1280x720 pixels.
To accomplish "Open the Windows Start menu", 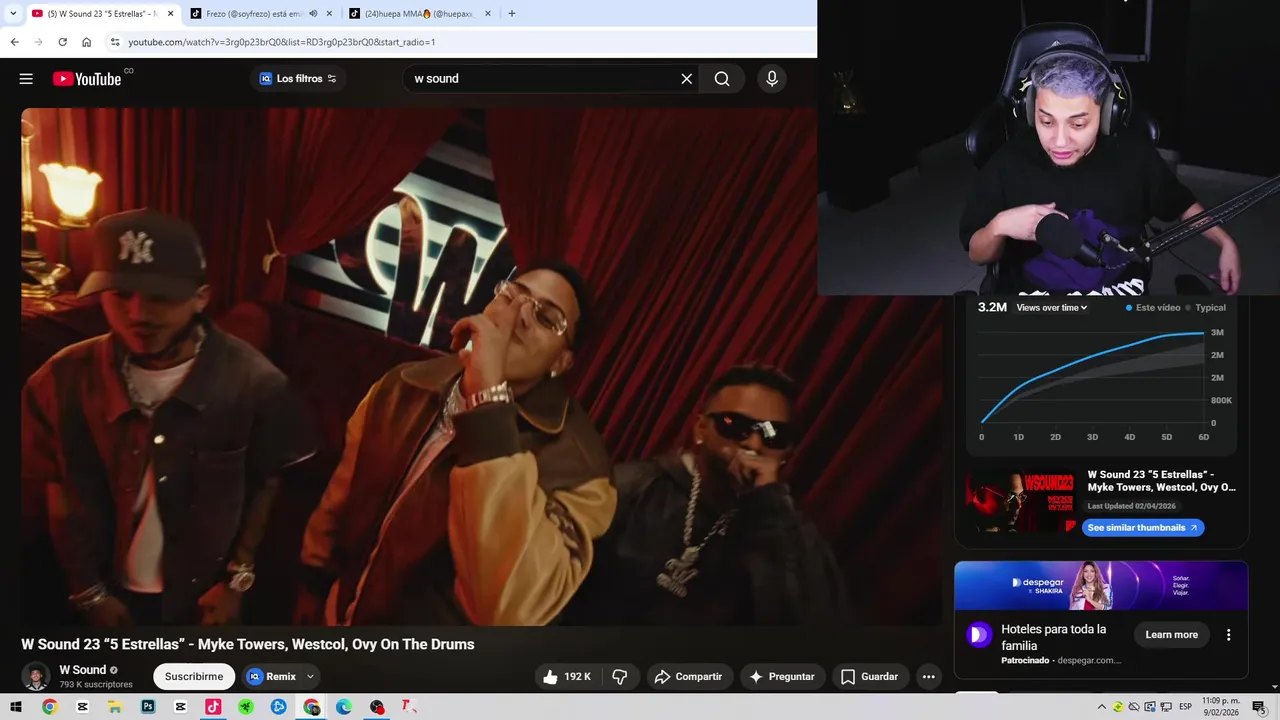I will pyautogui.click(x=16, y=707).
